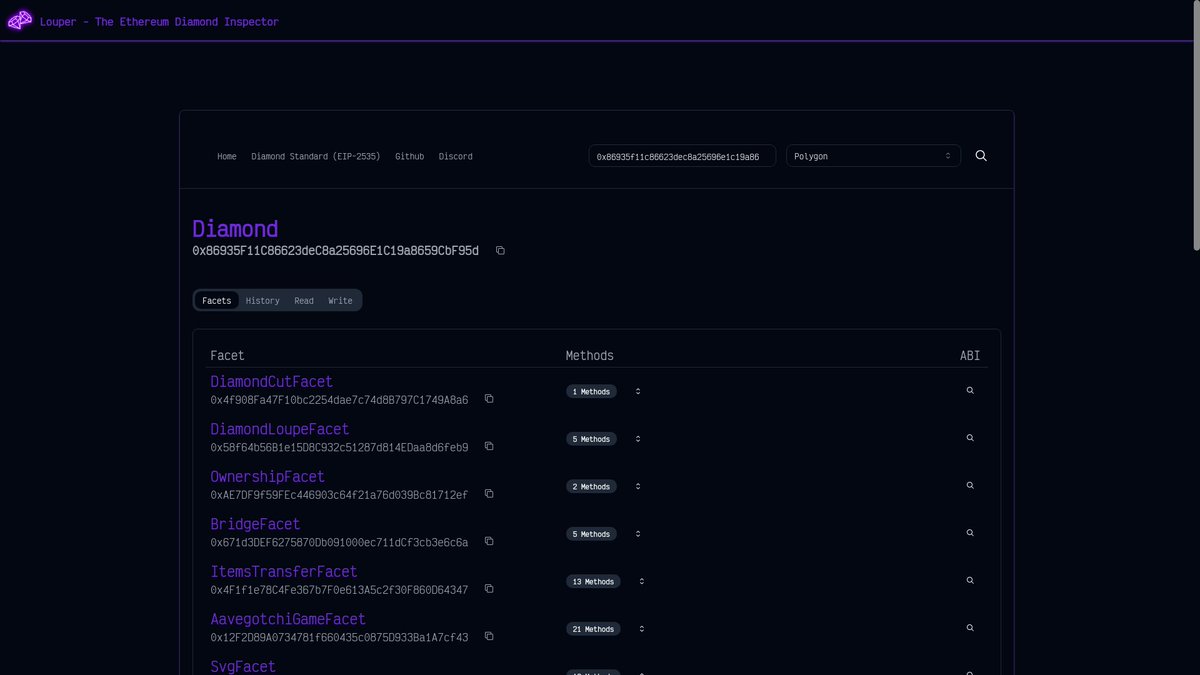The width and height of the screenshot is (1200, 675).
Task: Focus the contract address search field
Action: point(682,156)
